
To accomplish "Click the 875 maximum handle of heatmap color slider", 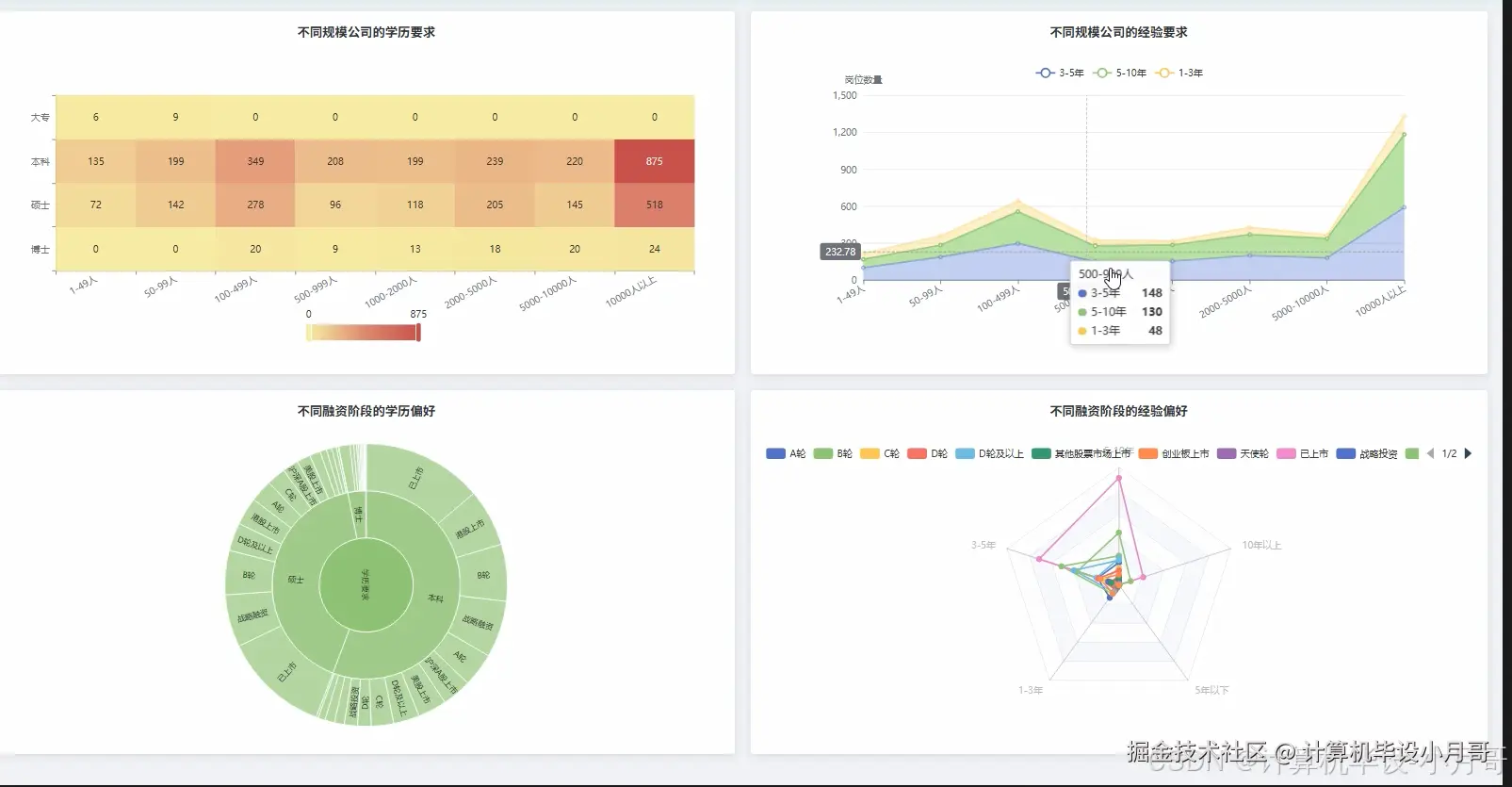I will click(418, 332).
